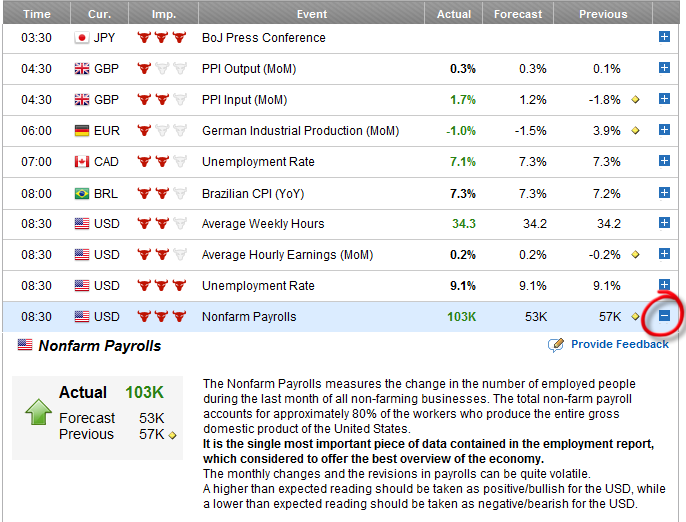The height and width of the screenshot is (522, 686).
Task: Select the Average Weekly Hours event name
Action: (x=263, y=224)
